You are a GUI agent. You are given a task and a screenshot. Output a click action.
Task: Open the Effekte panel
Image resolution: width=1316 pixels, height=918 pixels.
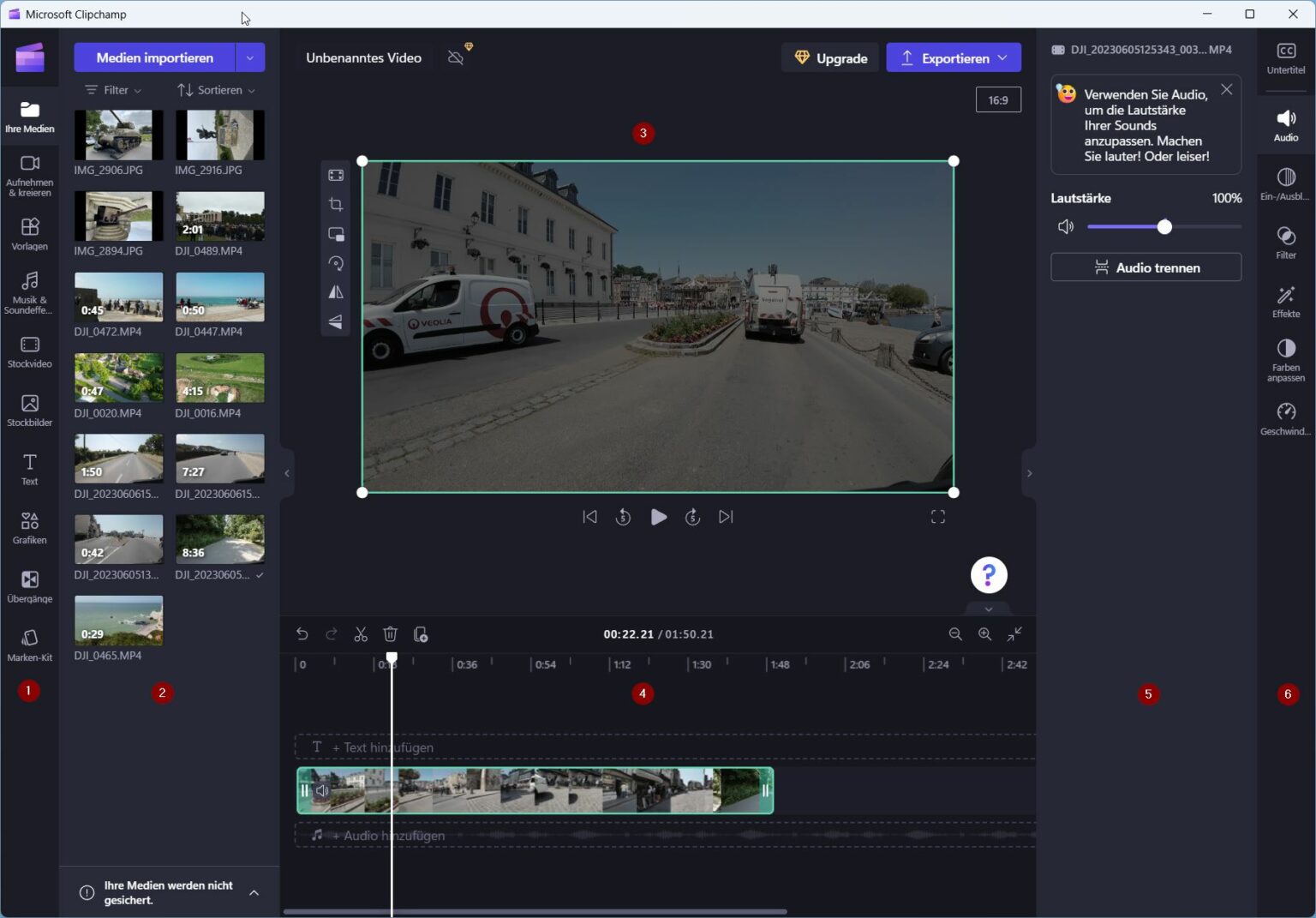tap(1285, 302)
